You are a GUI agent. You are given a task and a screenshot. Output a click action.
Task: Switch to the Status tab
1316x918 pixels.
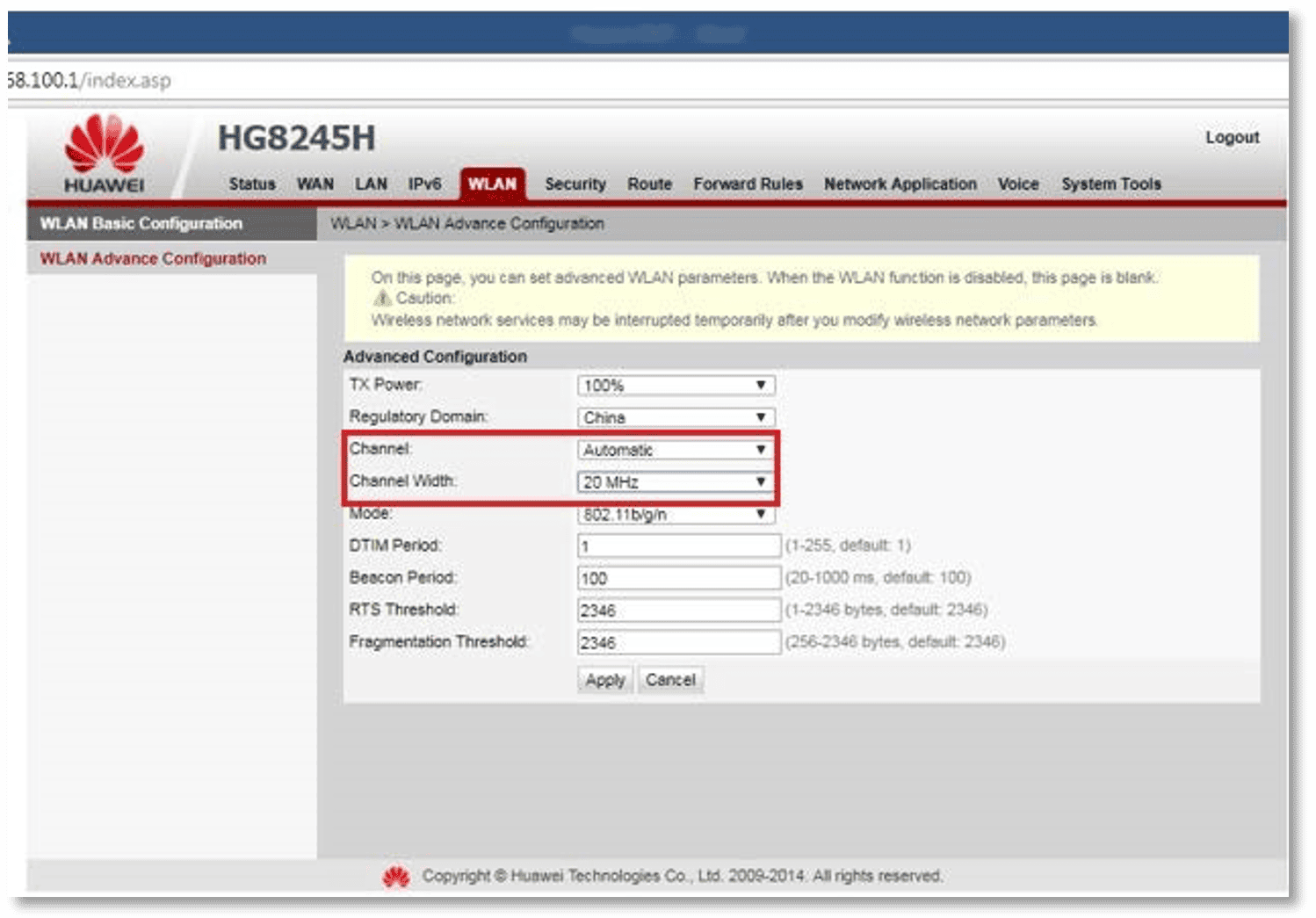coord(252,184)
